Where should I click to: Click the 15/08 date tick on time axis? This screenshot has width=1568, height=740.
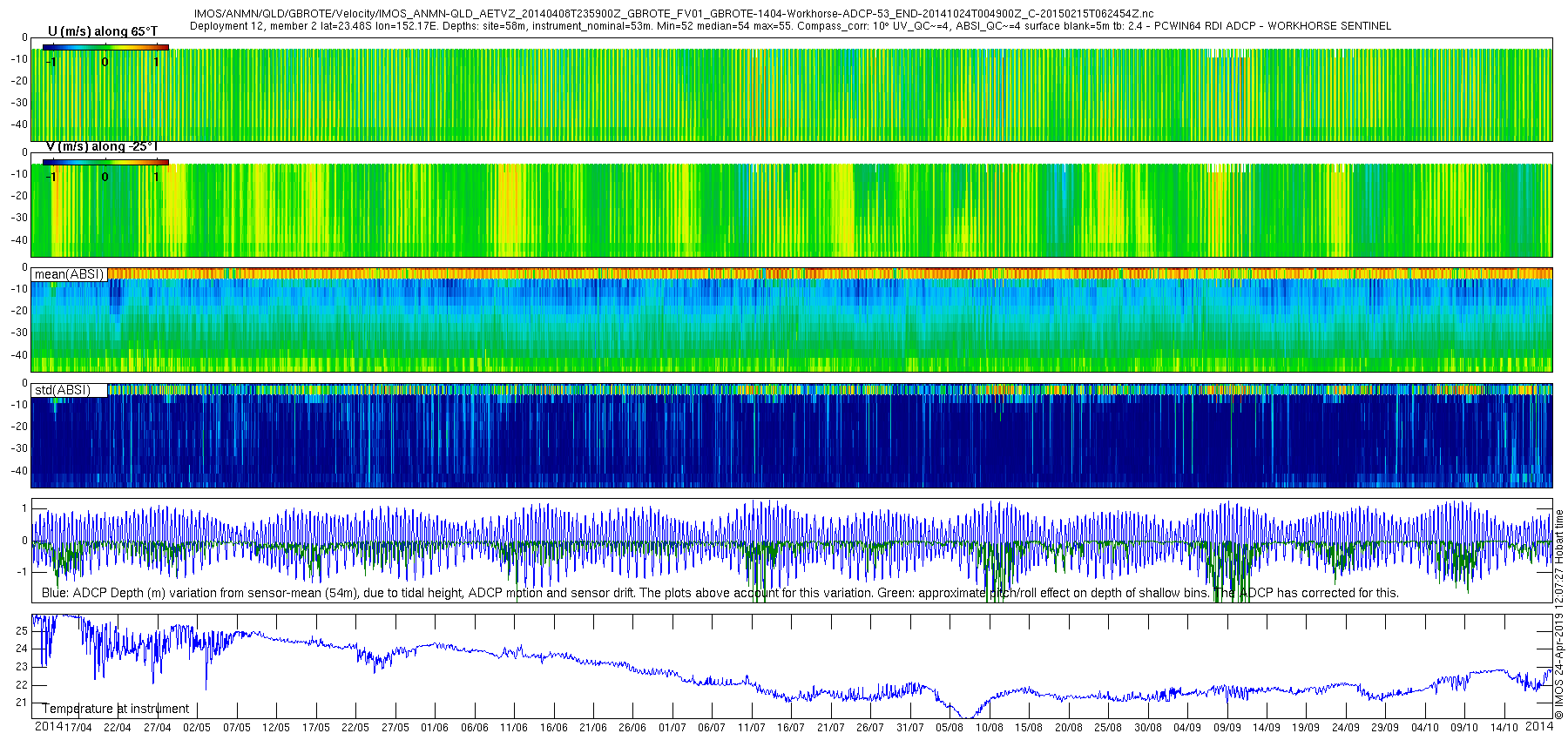pos(1029,728)
